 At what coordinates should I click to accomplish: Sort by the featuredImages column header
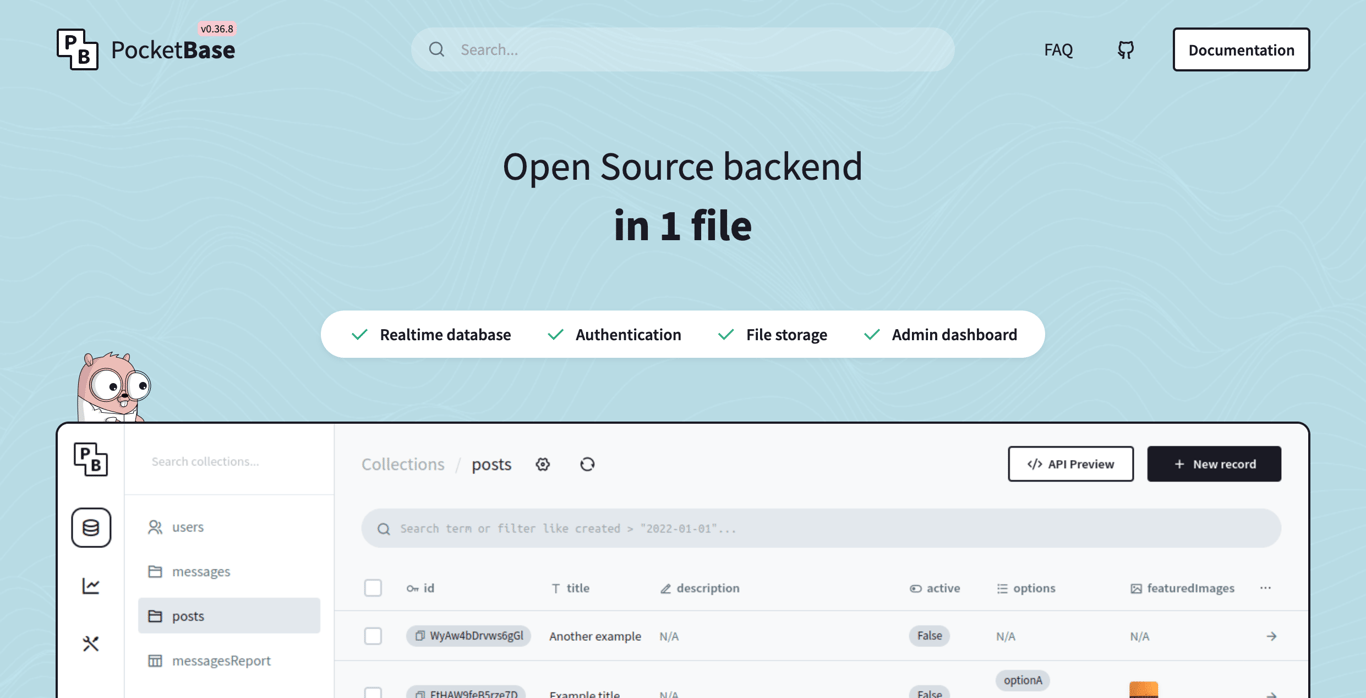point(1182,588)
